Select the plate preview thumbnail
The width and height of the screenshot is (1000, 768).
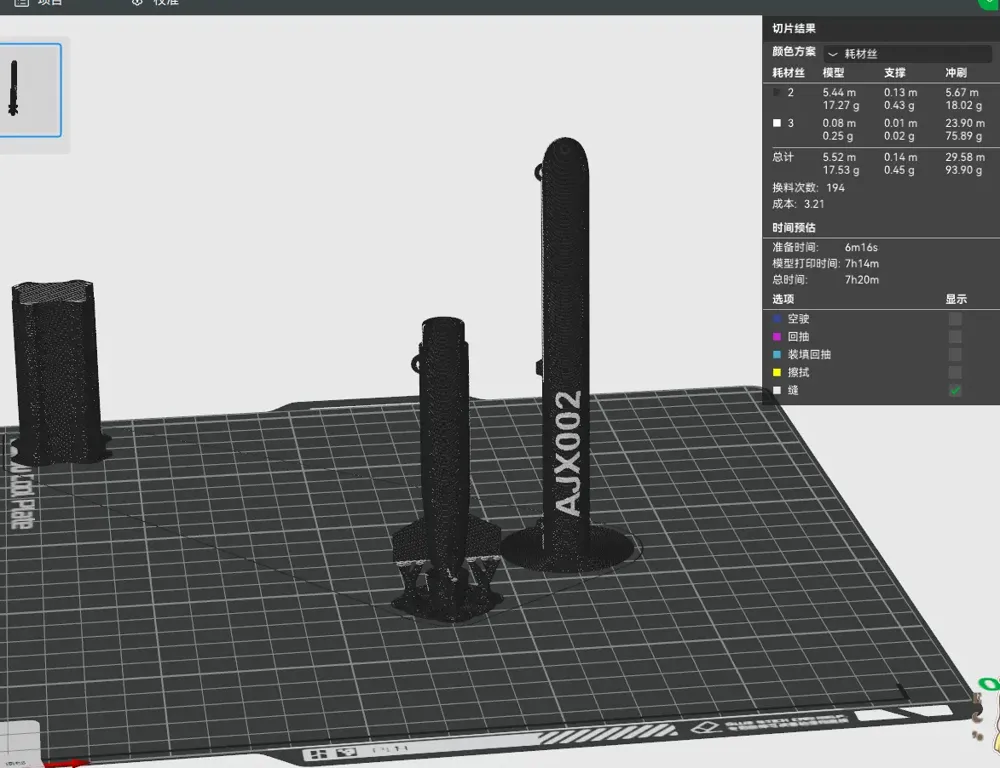click(29, 90)
